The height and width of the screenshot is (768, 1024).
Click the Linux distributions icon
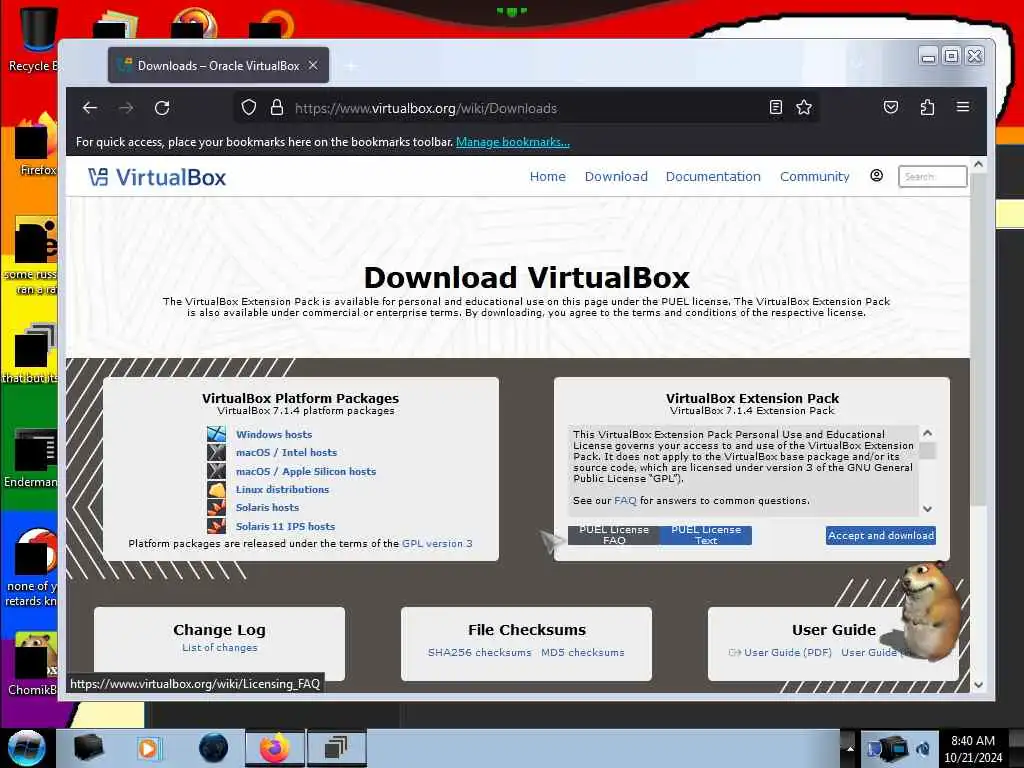pos(216,489)
